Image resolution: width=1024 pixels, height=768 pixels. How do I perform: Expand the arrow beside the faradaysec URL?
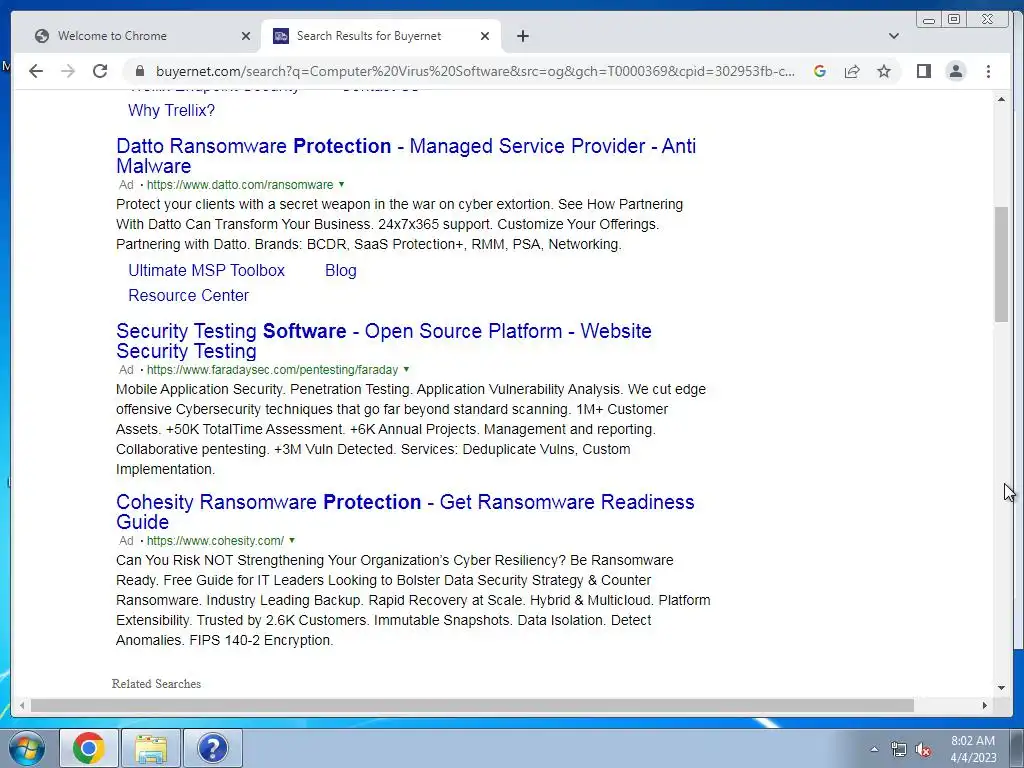tap(406, 369)
